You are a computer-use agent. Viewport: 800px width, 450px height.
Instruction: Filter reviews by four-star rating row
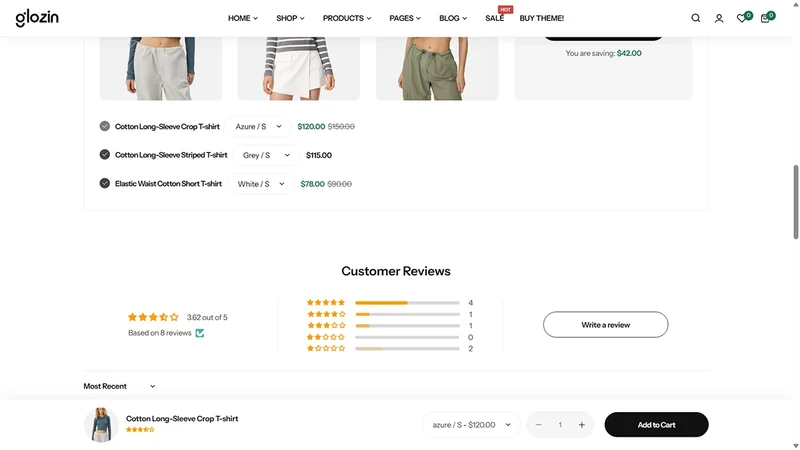coord(390,314)
